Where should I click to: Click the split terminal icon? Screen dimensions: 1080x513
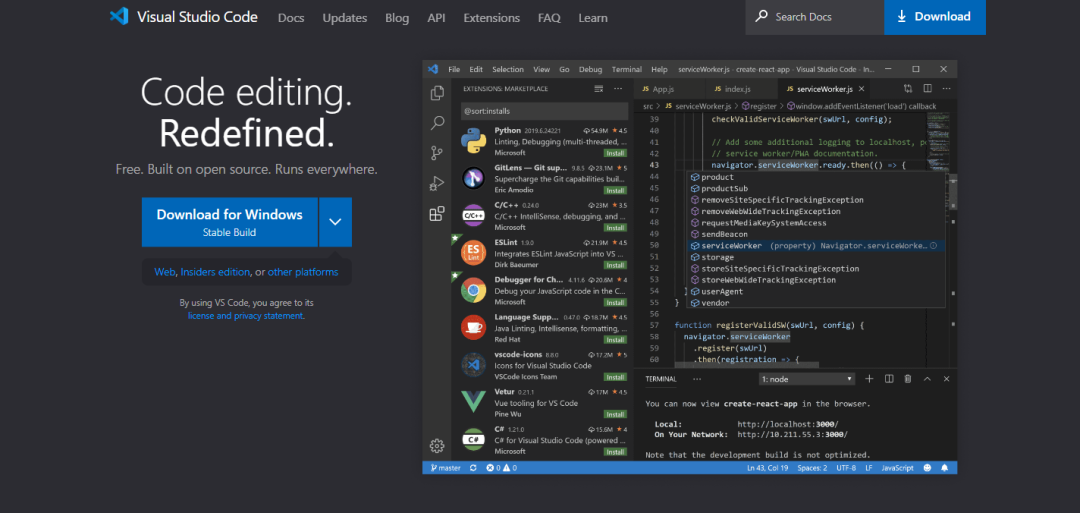[x=889, y=379]
